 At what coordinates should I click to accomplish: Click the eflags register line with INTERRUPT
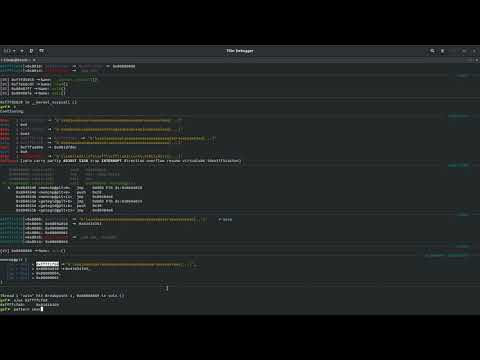tap(121, 161)
